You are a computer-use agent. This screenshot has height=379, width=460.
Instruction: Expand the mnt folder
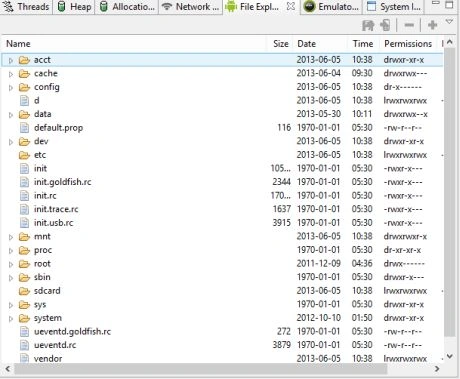pyautogui.click(x=11, y=237)
